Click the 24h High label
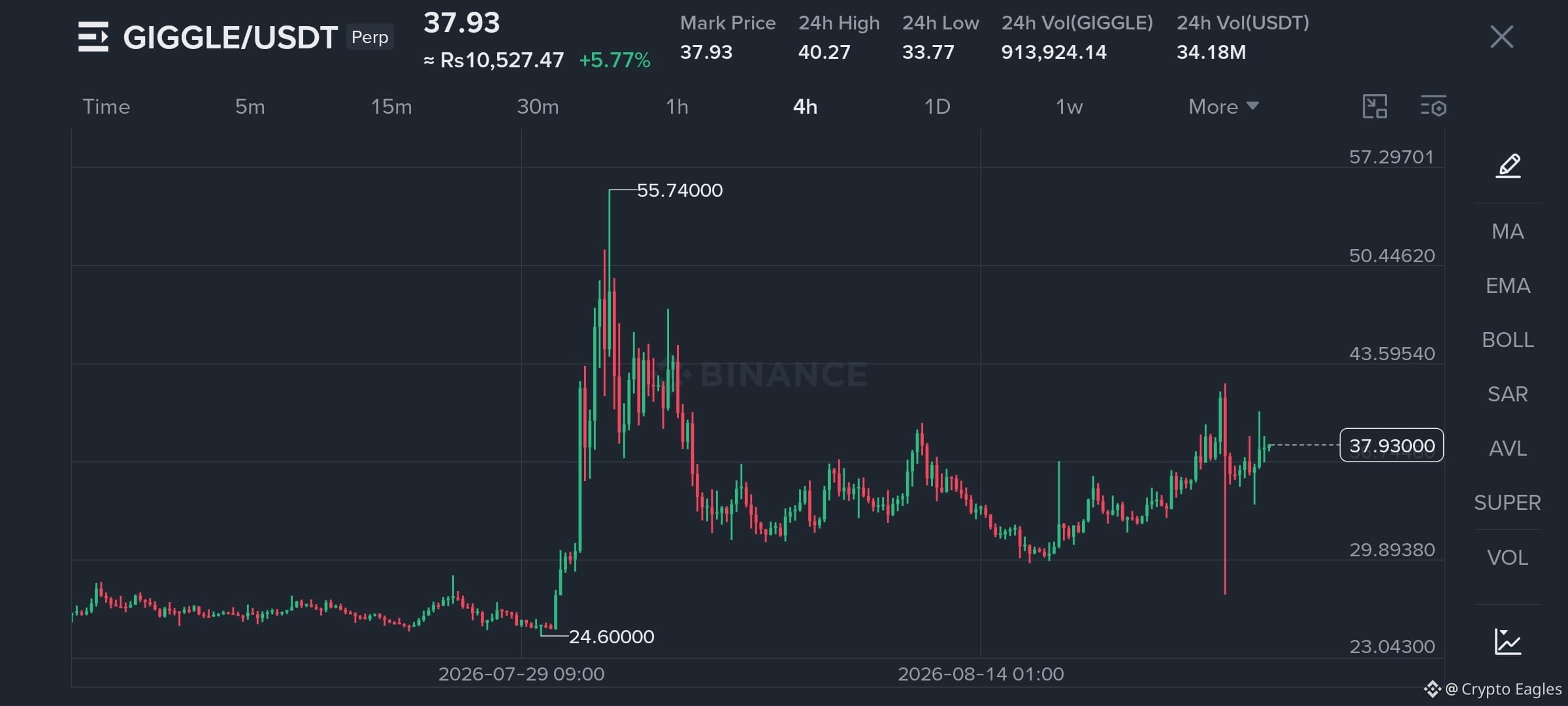1568x706 pixels. coord(839,24)
